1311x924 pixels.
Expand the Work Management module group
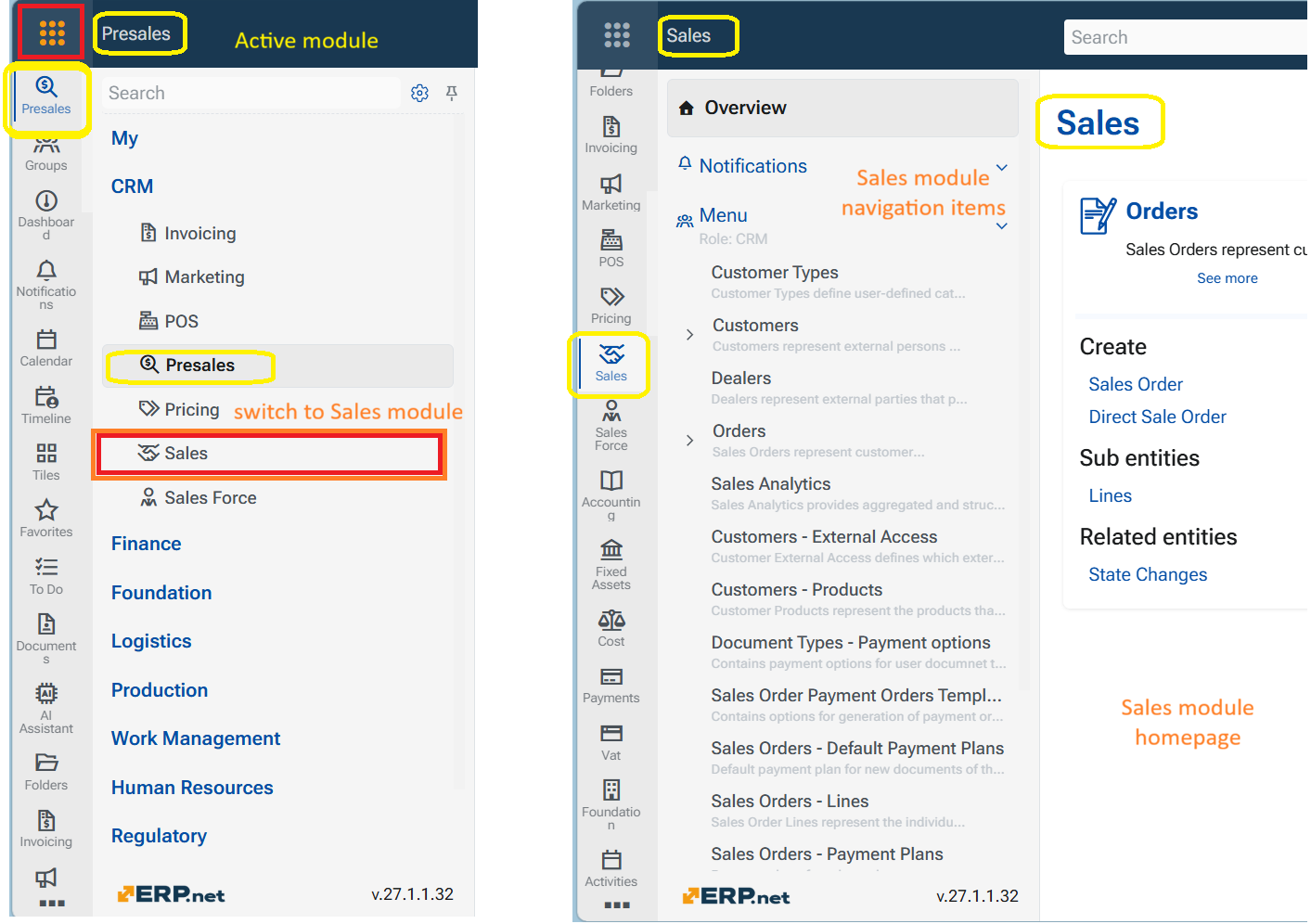point(196,738)
